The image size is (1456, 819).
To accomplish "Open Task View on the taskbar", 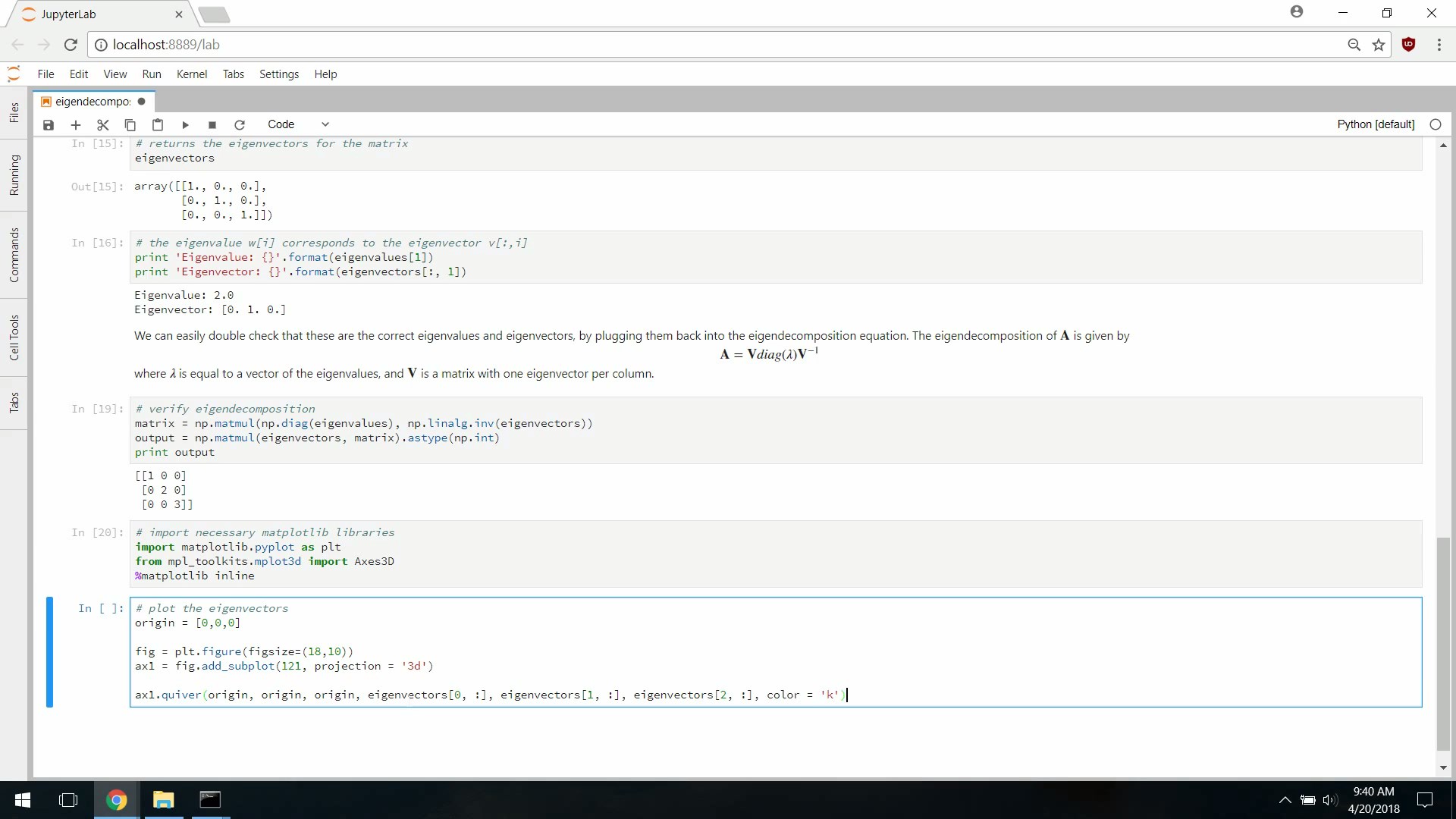I will [68, 800].
